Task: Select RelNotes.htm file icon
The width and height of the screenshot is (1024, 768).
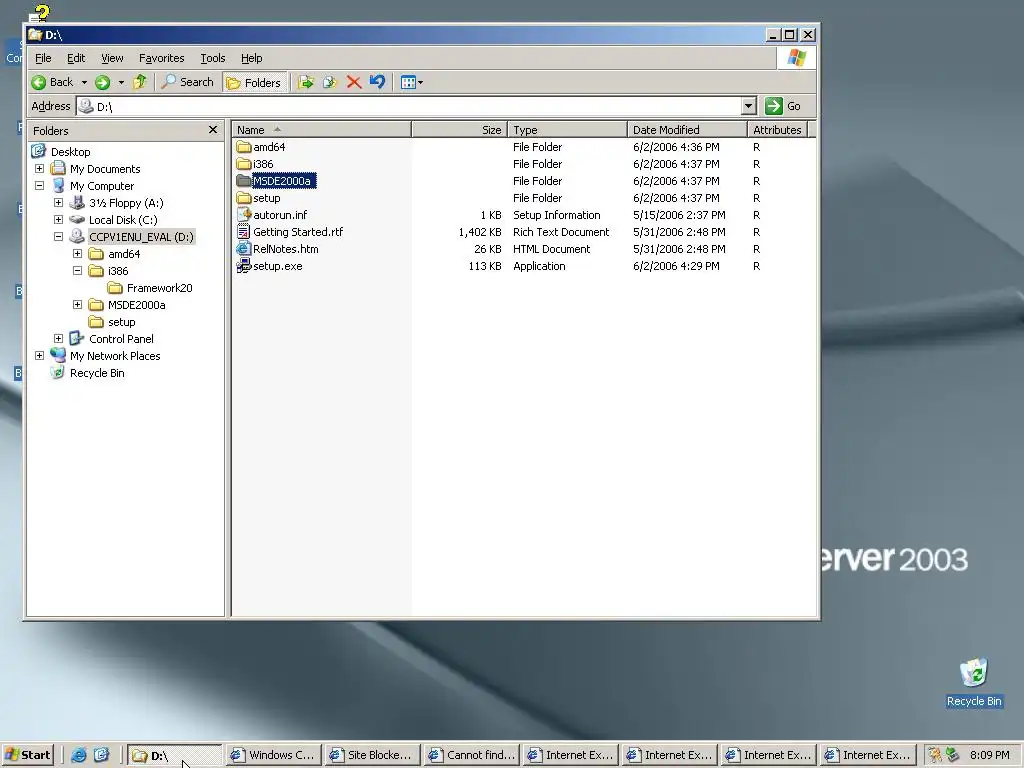Action: click(x=244, y=249)
